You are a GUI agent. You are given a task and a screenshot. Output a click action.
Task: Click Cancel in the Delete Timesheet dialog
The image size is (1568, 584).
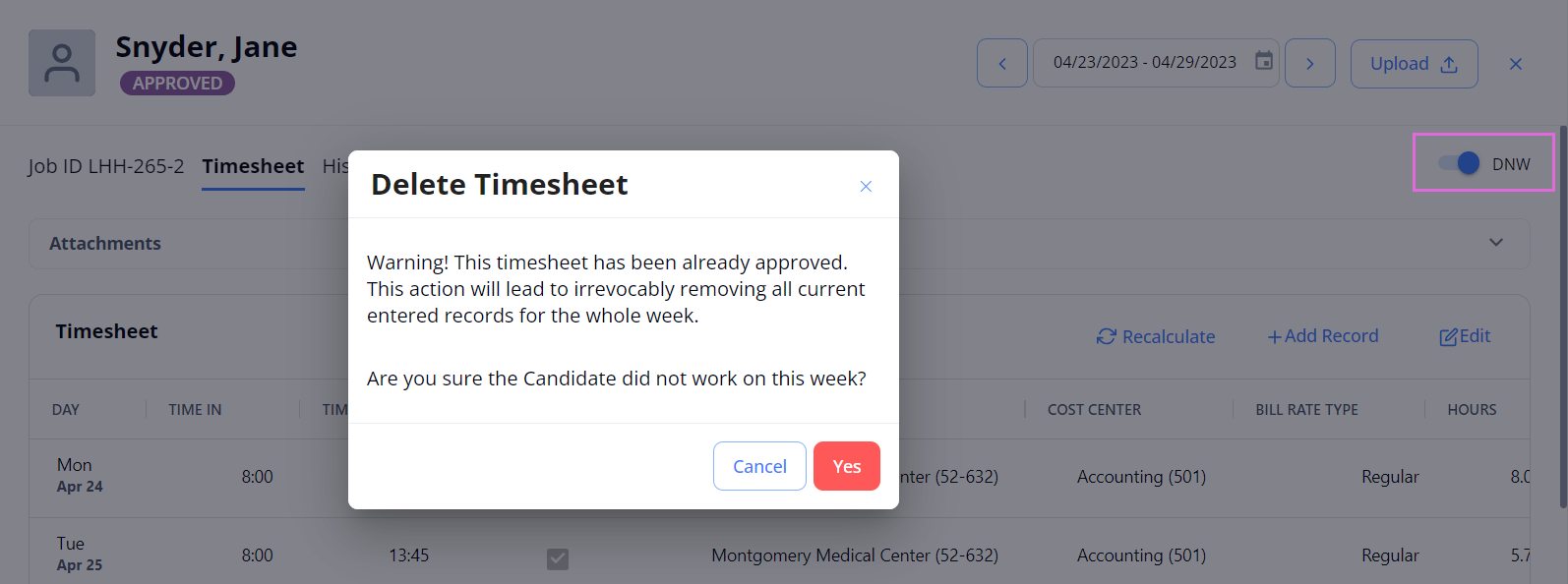coord(759,466)
